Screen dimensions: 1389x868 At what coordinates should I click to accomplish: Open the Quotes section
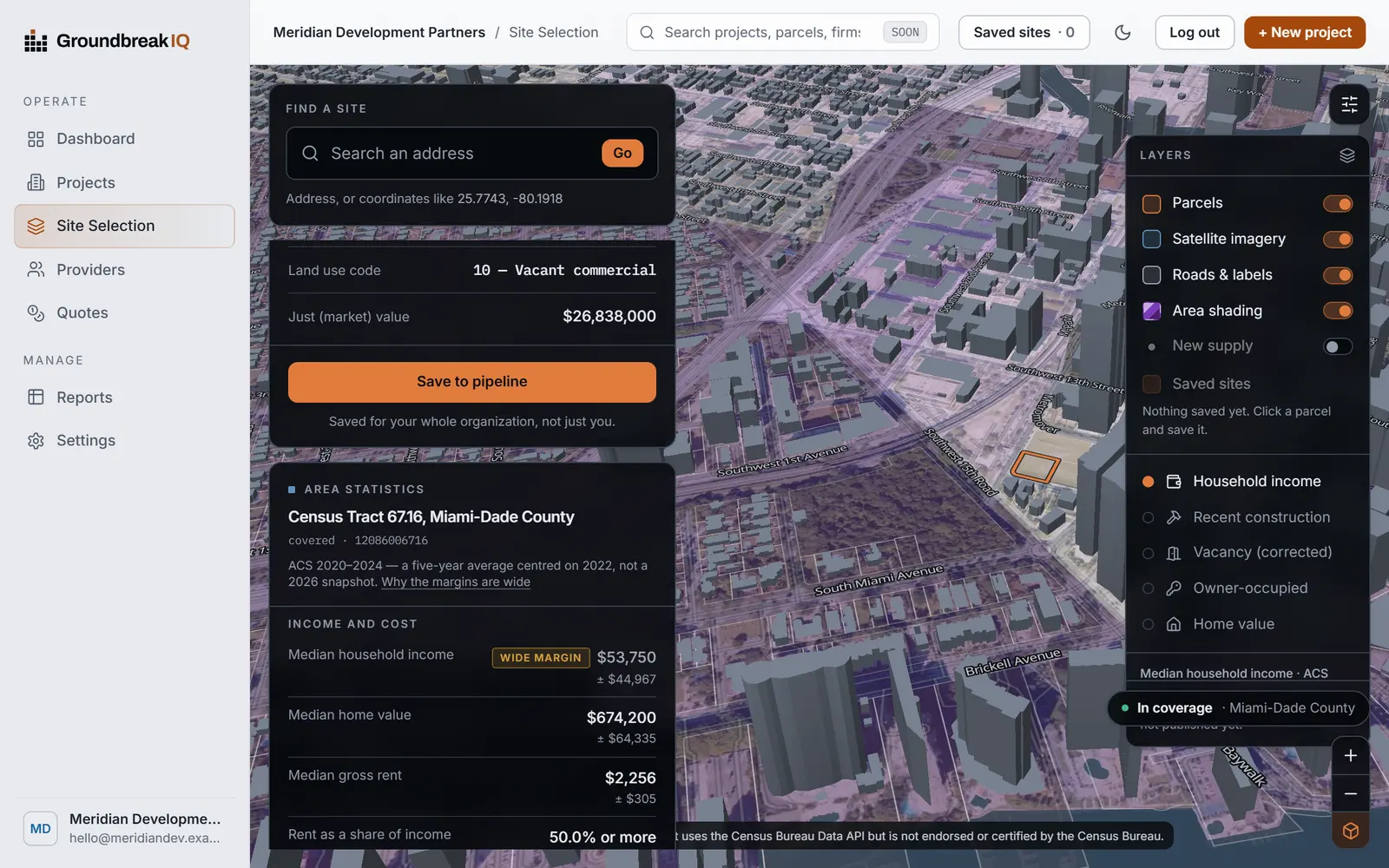click(124, 312)
